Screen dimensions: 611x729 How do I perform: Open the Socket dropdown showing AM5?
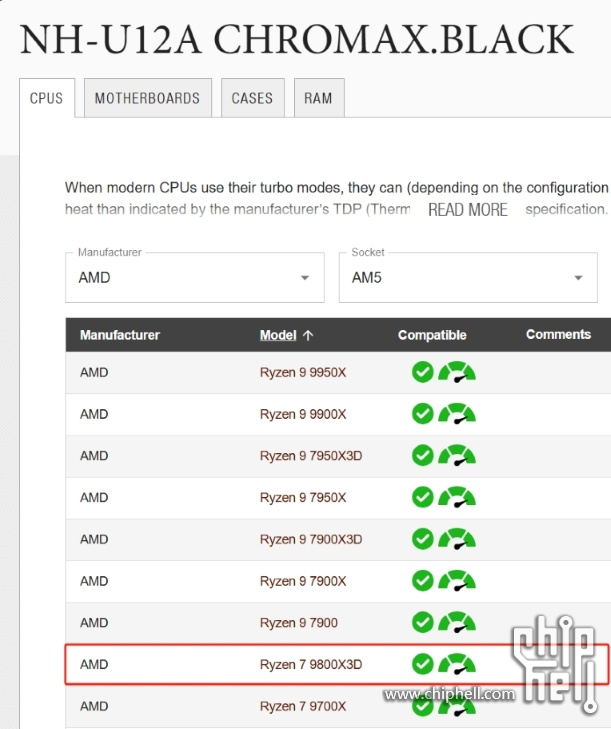click(468, 278)
